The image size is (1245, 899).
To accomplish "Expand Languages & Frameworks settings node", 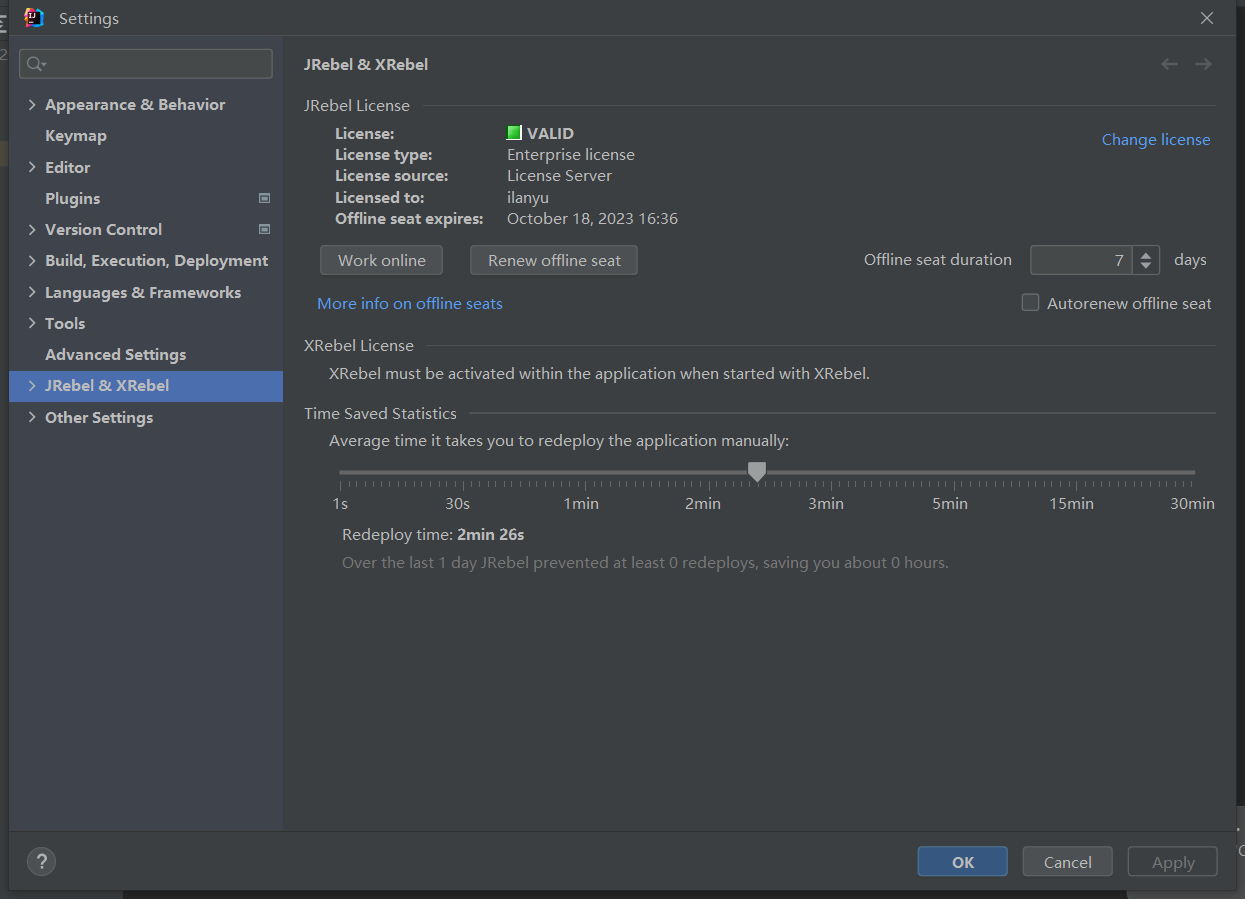I will [32, 292].
